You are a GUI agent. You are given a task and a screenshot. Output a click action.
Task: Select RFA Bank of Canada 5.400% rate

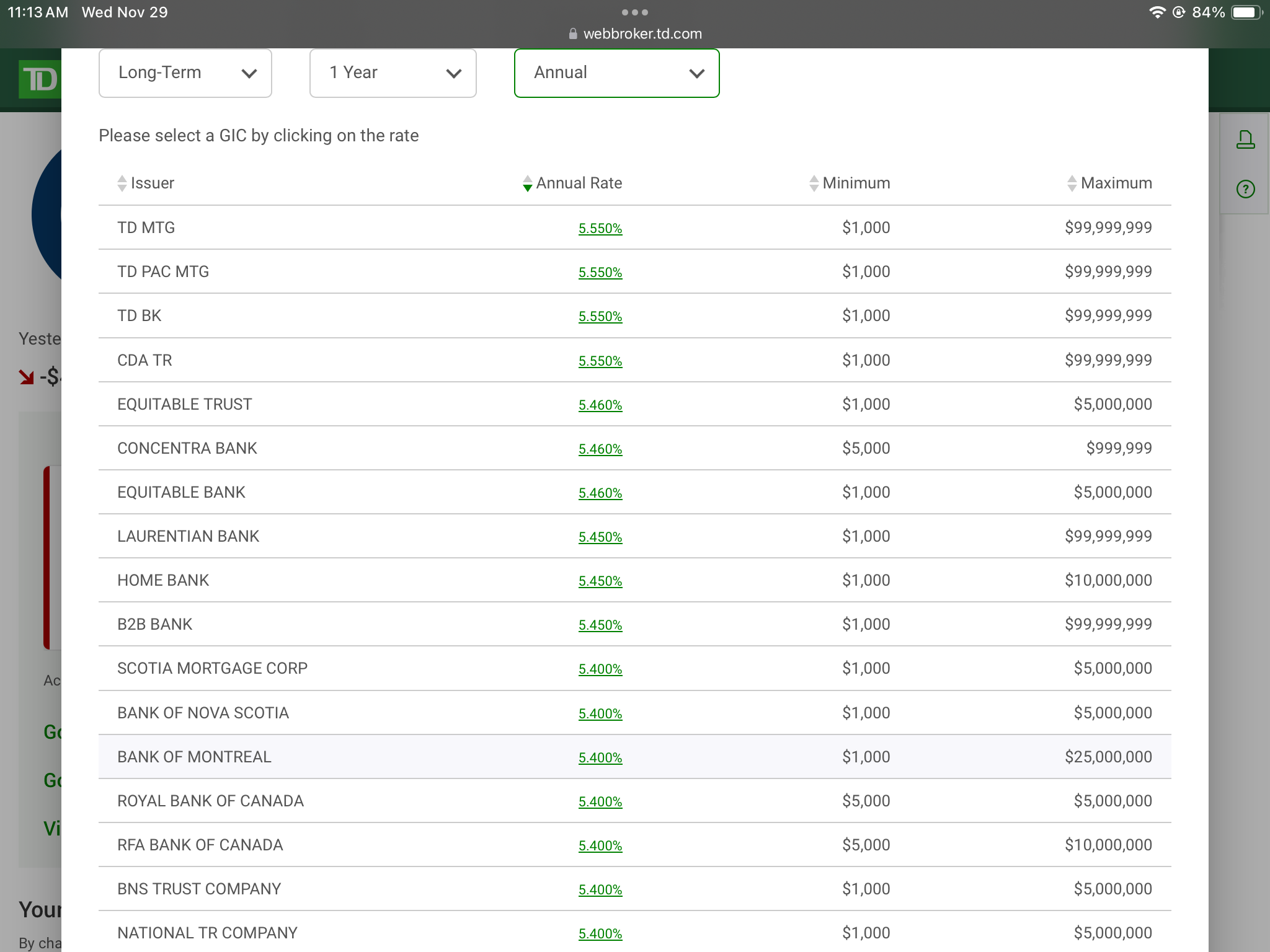600,846
